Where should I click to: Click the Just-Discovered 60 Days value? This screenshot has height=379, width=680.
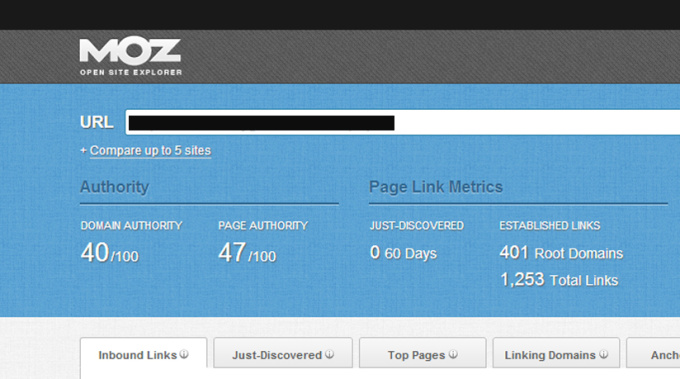[403, 253]
